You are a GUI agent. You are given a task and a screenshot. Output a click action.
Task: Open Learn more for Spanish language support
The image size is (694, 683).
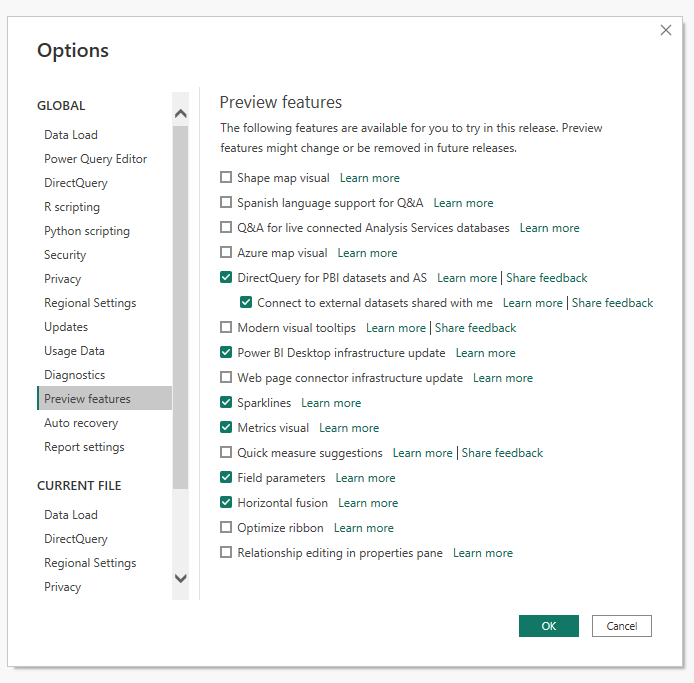(x=463, y=203)
